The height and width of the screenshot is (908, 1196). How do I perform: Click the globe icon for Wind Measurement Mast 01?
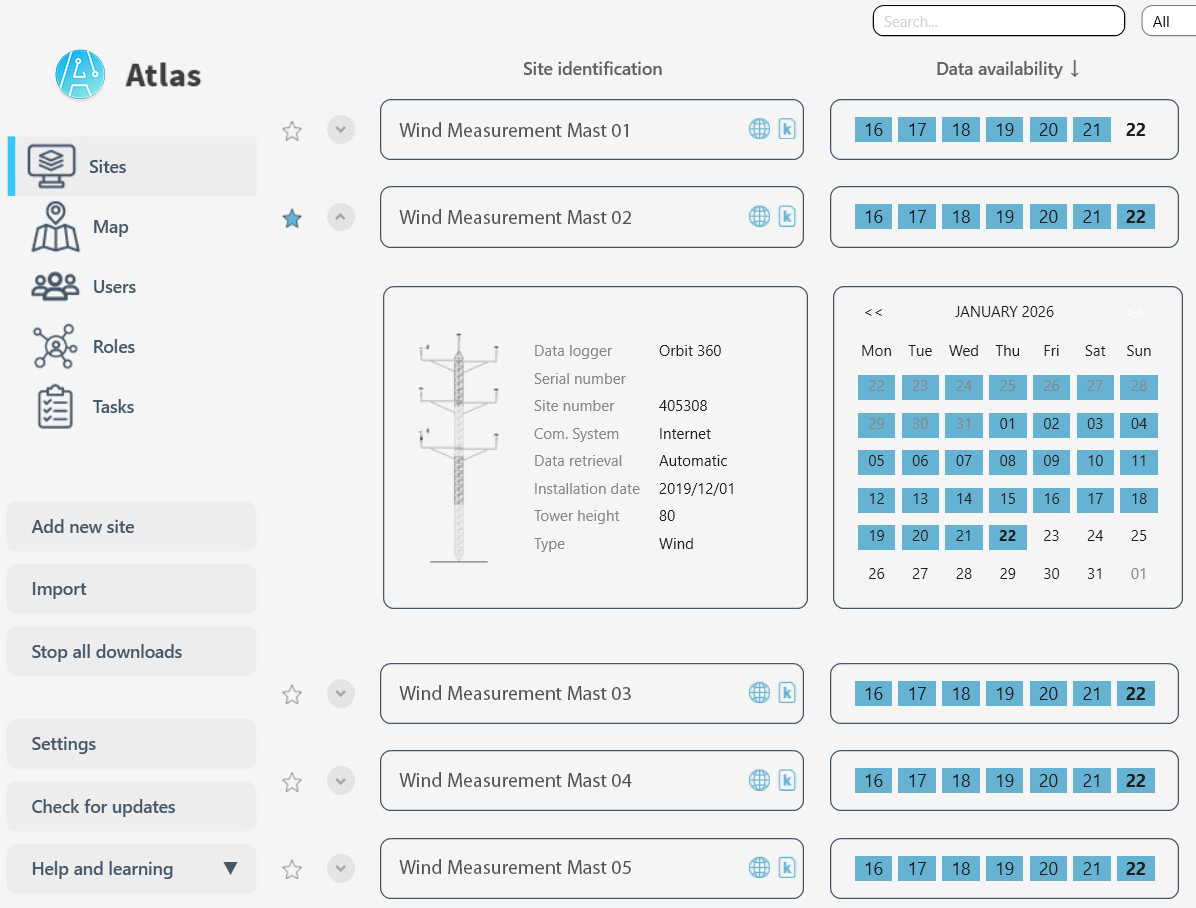pos(759,129)
